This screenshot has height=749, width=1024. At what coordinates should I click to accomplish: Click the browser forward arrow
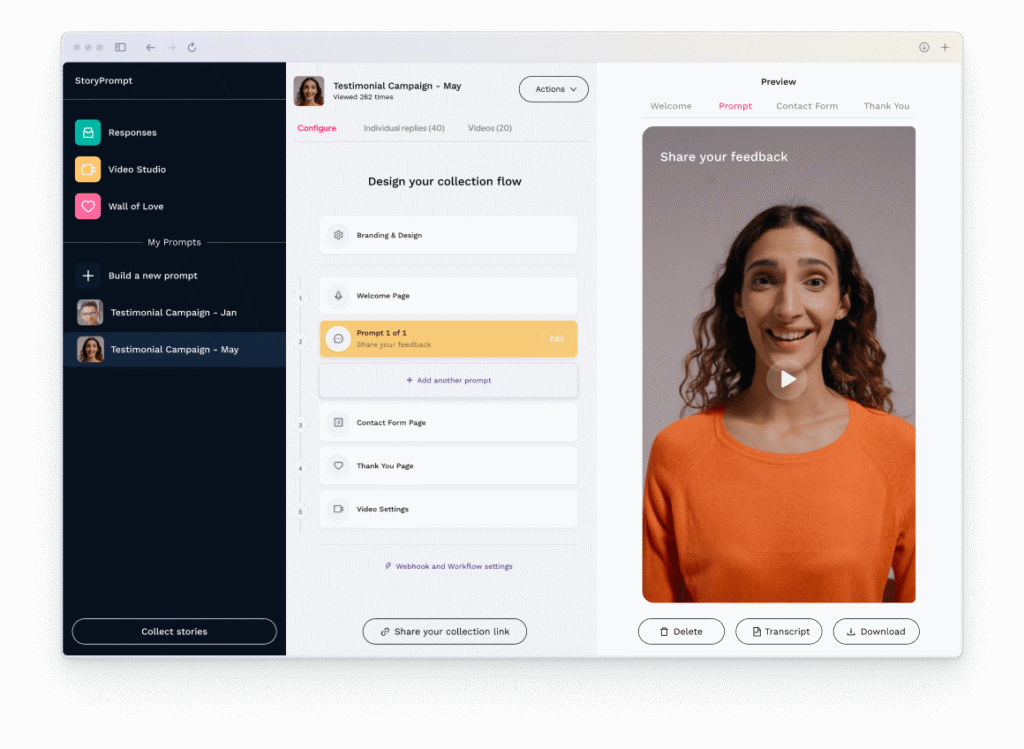click(171, 47)
